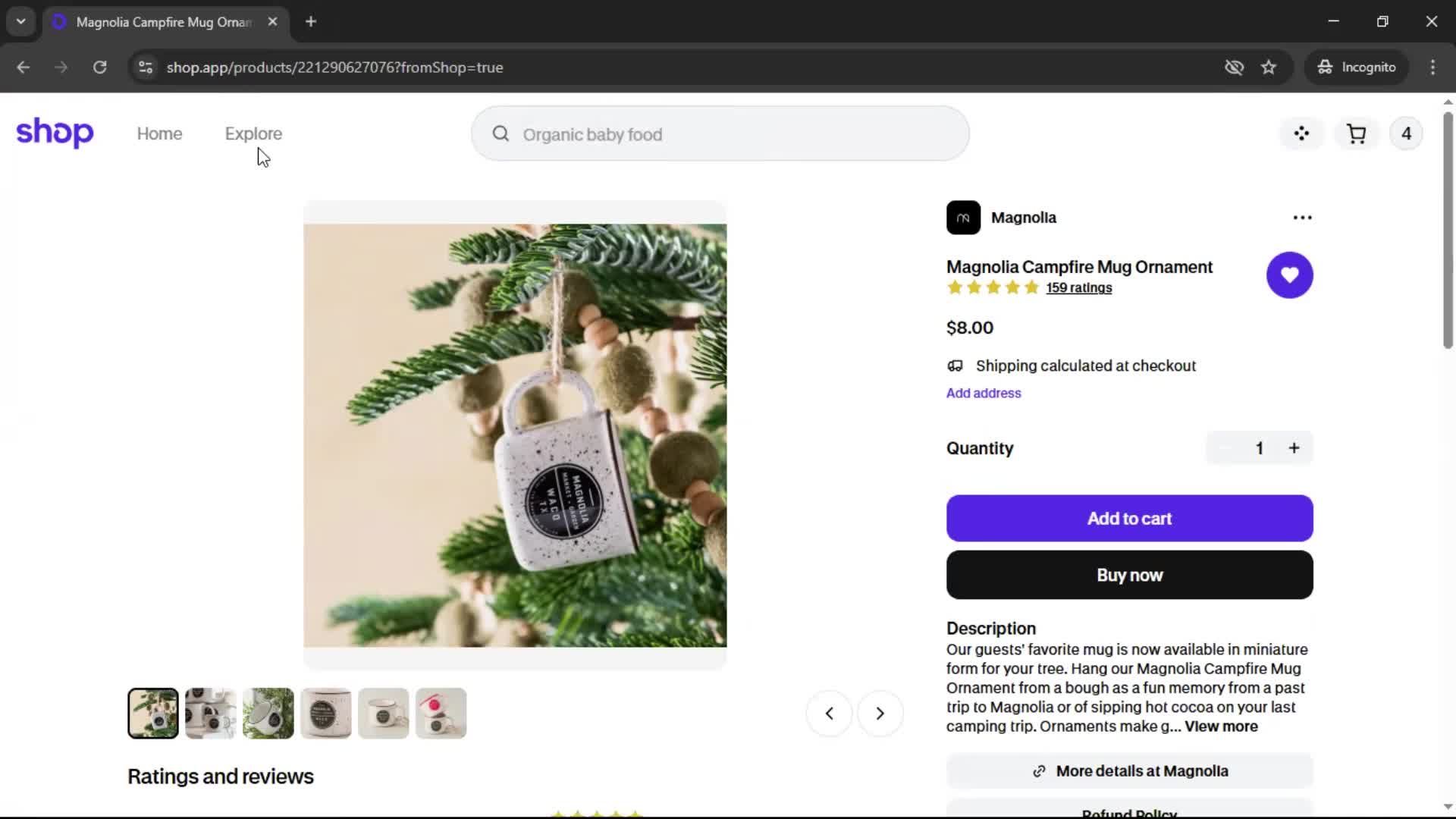Viewport: 1456px width, 819px height.
Task: Toggle the heart favorite button
Action: tap(1289, 275)
